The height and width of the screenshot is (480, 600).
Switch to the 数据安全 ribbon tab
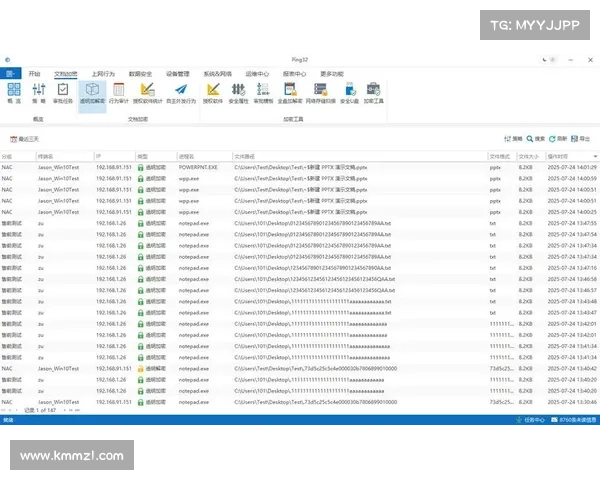coord(141,73)
